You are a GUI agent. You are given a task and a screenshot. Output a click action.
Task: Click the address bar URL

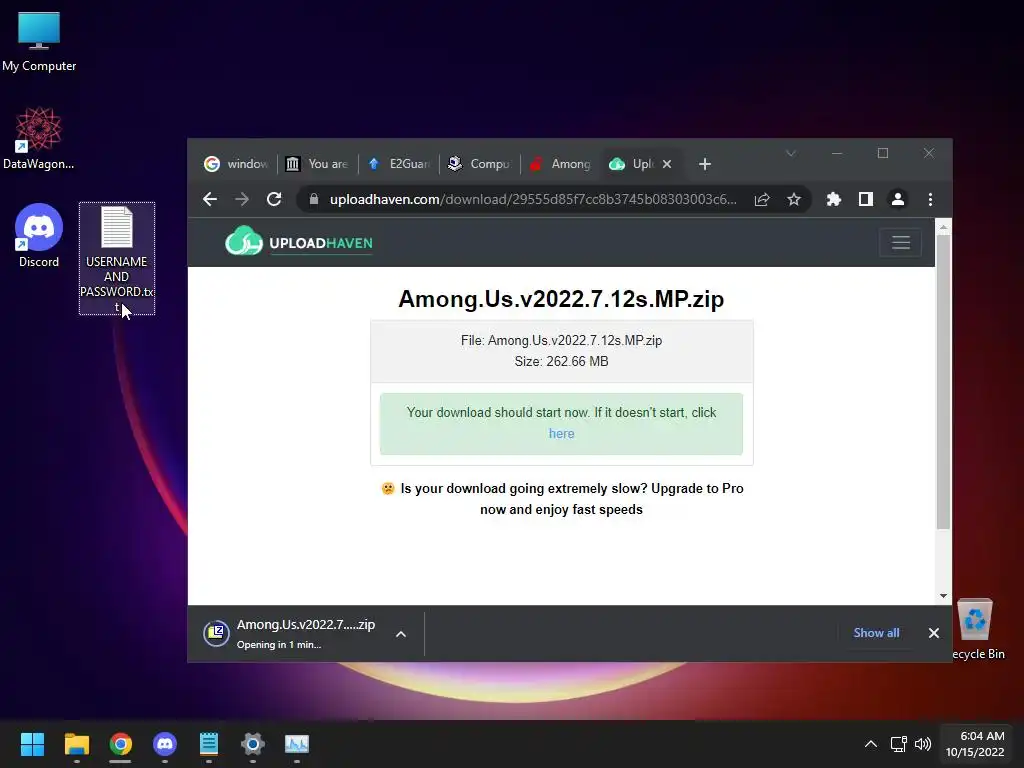click(533, 199)
